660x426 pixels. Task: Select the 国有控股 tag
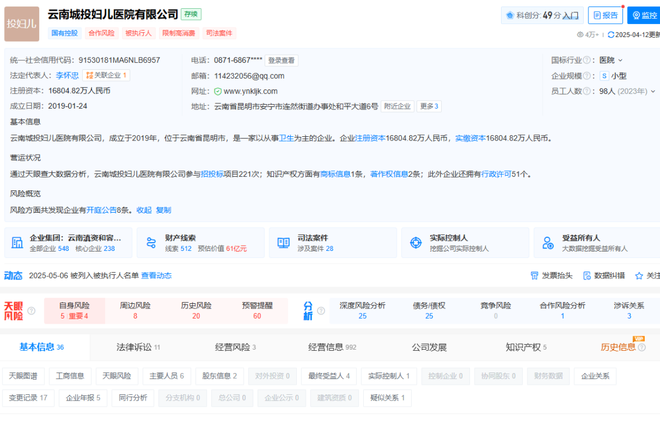(x=65, y=33)
